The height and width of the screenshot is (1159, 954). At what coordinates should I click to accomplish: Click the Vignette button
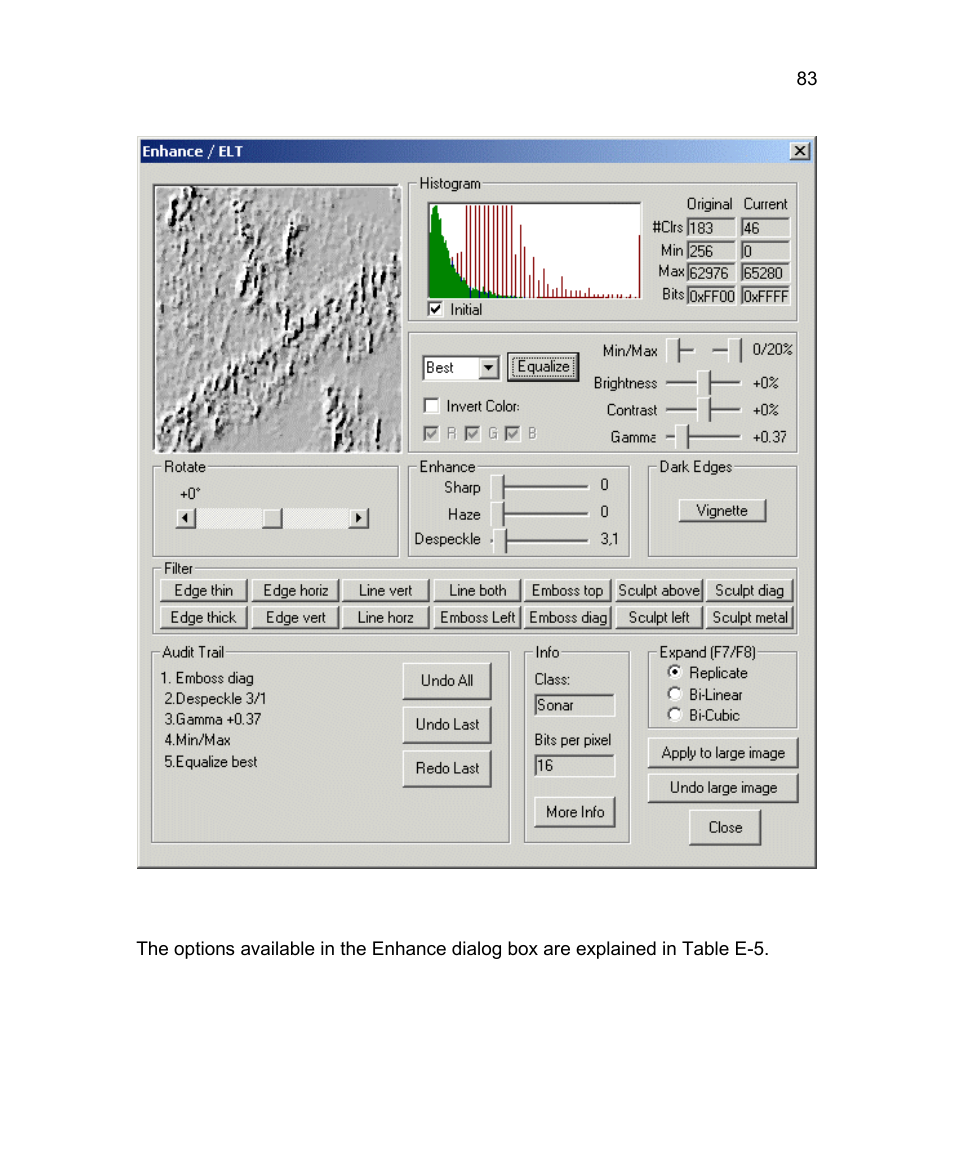[722, 511]
